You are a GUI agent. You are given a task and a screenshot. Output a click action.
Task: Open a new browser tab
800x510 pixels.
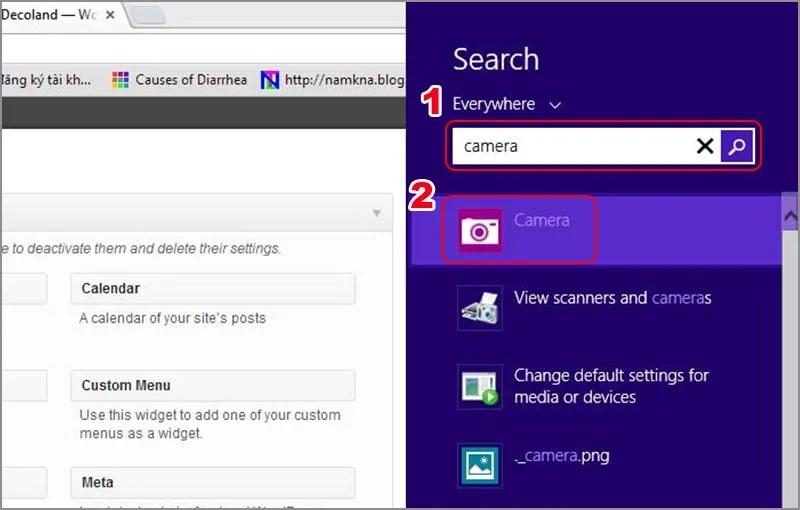point(148,15)
